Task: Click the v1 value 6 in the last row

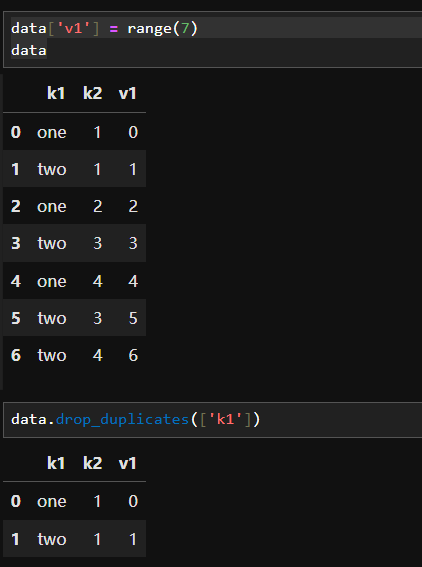Action: pos(133,355)
